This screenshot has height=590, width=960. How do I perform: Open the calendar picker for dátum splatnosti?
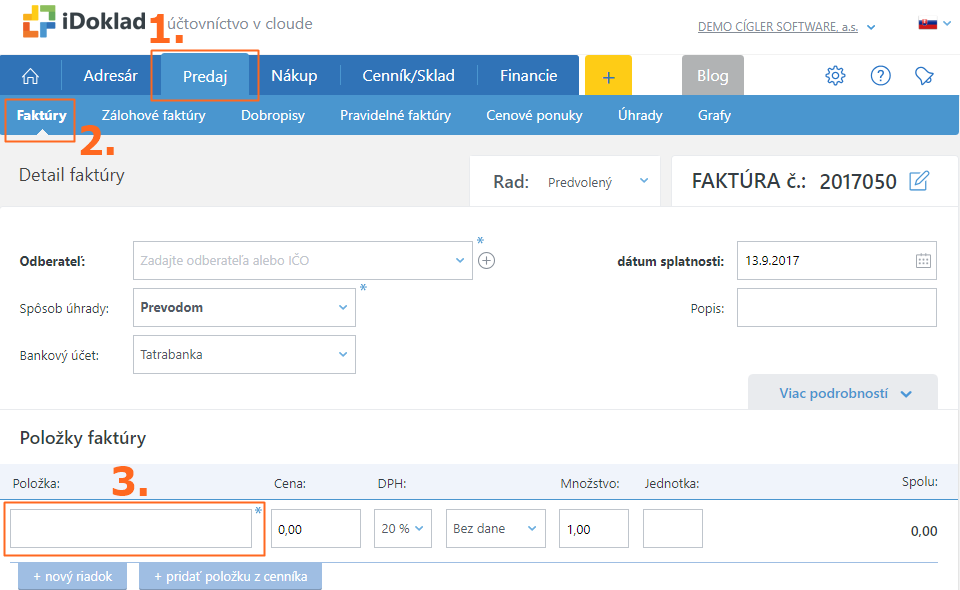pyautogui.click(x=923, y=260)
